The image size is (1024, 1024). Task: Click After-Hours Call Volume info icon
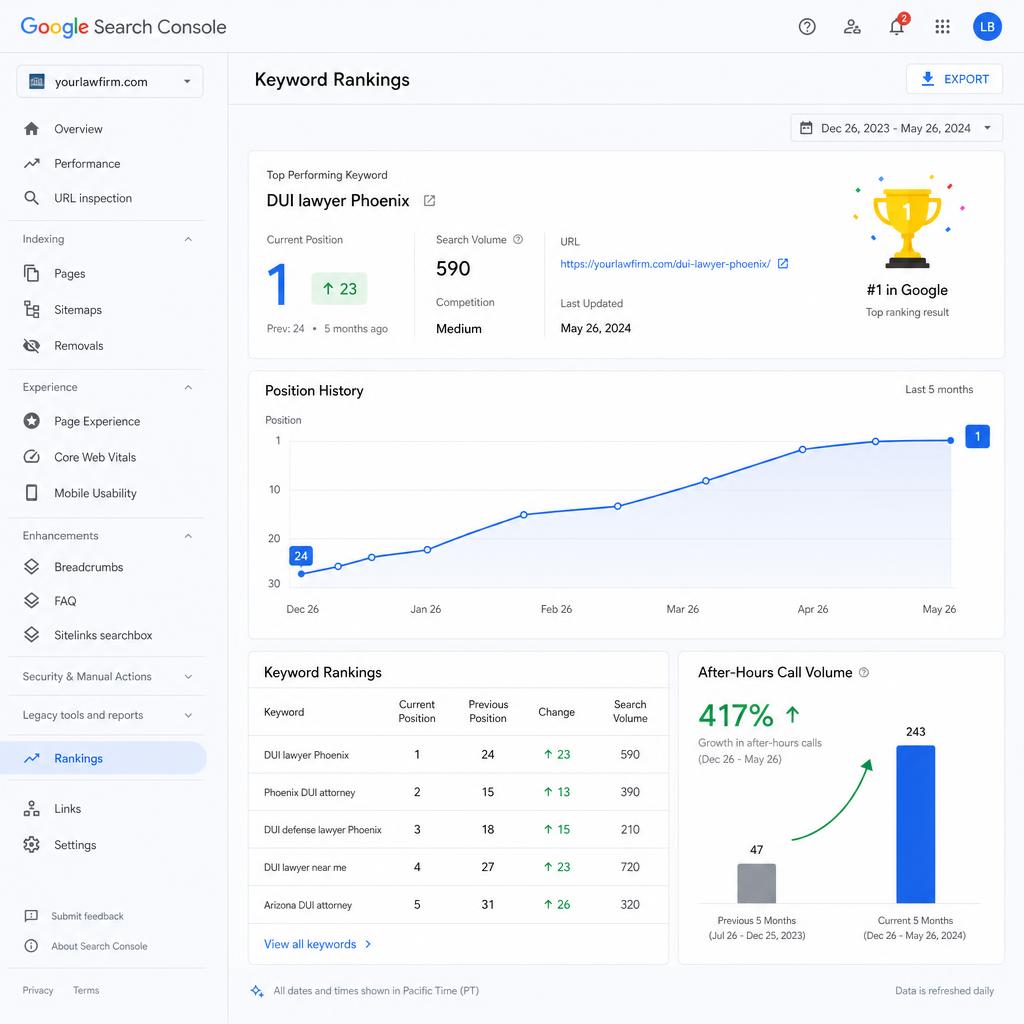pyautogui.click(x=863, y=672)
